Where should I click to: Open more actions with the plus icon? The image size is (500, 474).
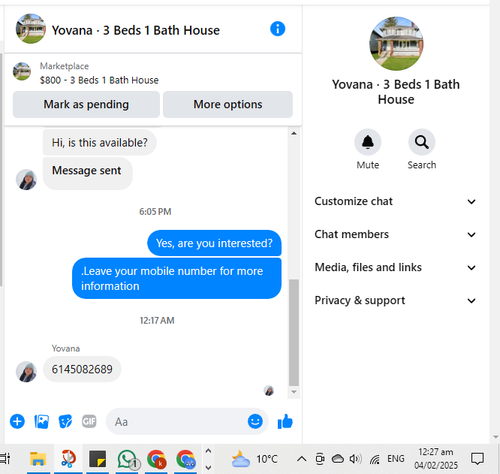coord(17,421)
